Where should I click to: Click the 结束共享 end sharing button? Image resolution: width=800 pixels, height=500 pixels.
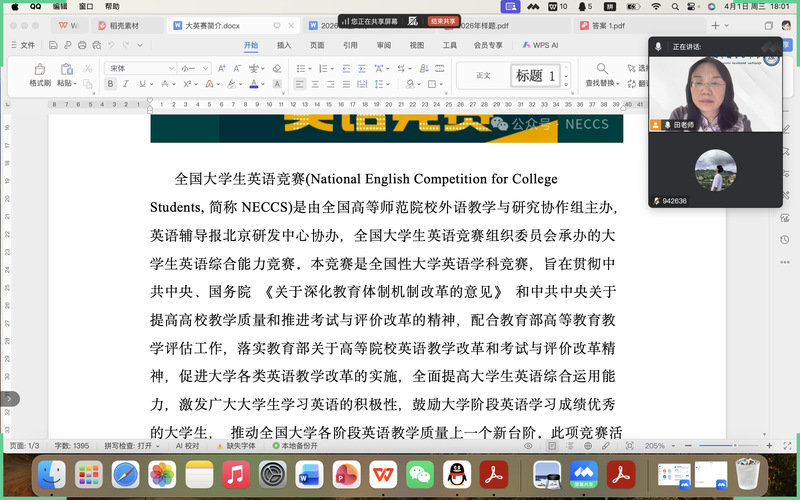[443, 21]
